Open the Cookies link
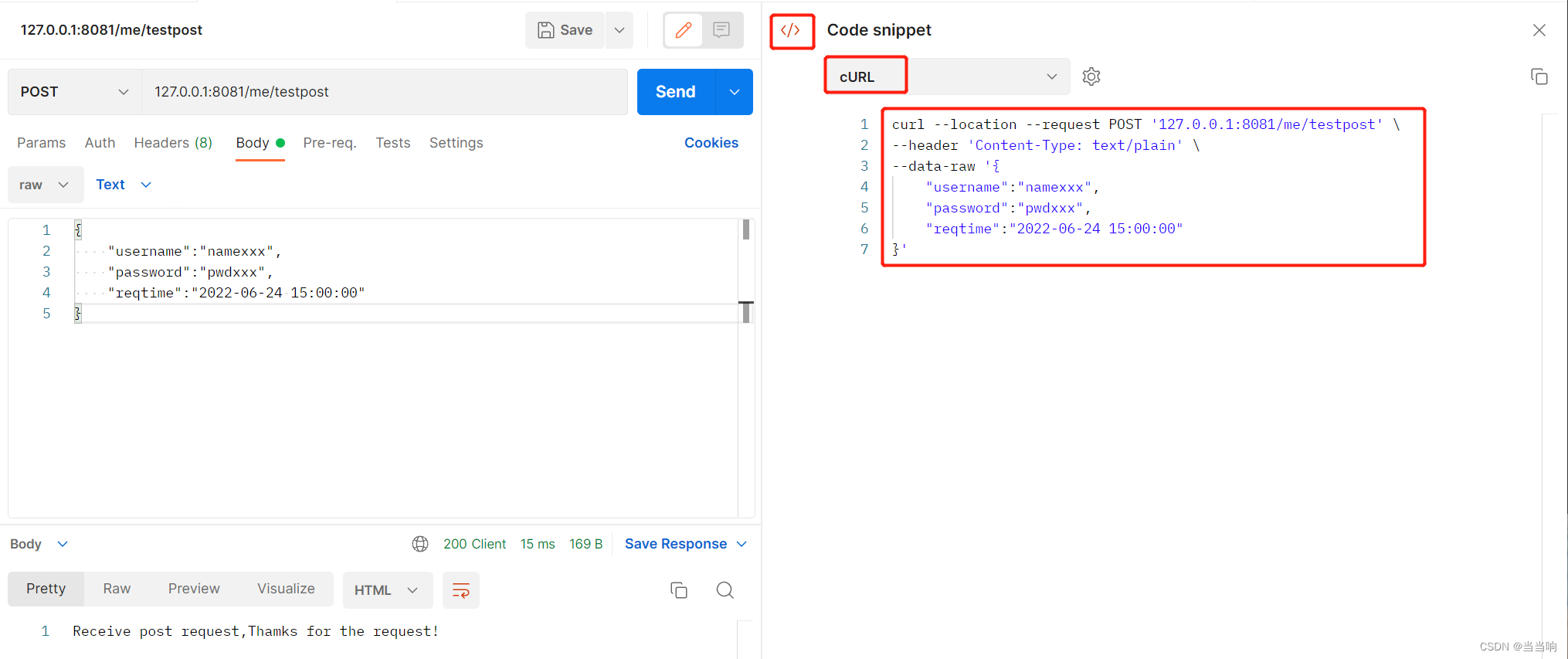1568x659 pixels. pyautogui.click(x=711, y=143)
